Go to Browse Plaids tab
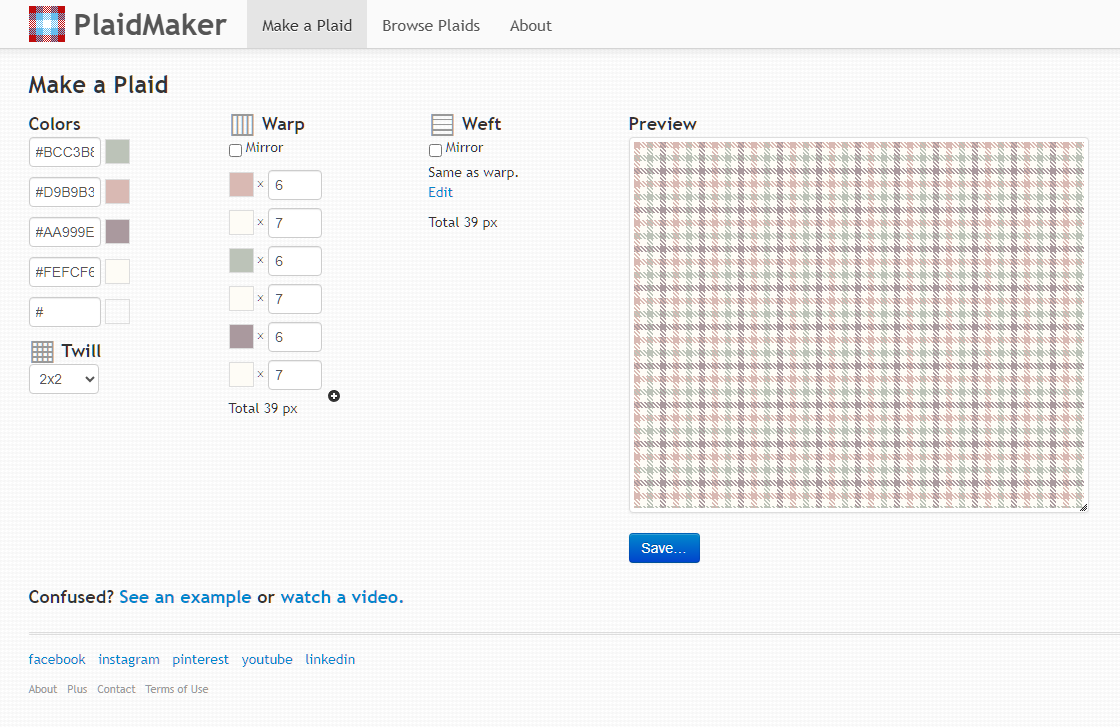The height and width of the screenshot is (727, 1120). pyautogui.click(x=431, y=25)
